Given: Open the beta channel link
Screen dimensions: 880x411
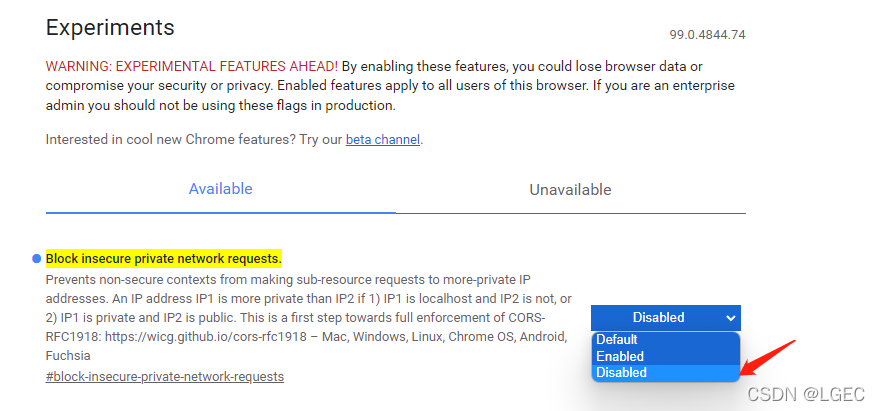Looking at the screenshot, I should pyautogui.click(x=383, y=139).
